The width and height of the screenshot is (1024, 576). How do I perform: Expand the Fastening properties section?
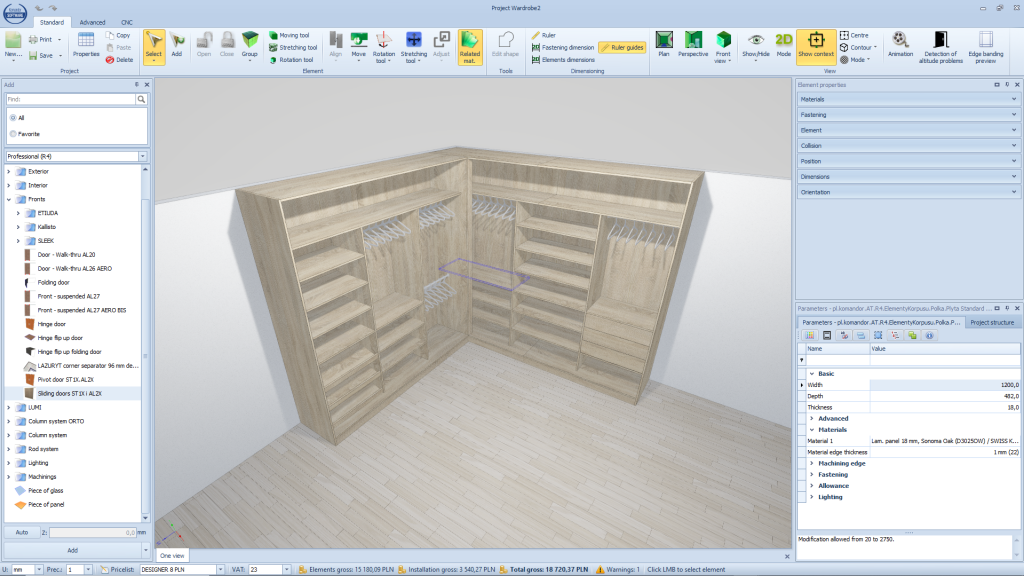point(908,114)
